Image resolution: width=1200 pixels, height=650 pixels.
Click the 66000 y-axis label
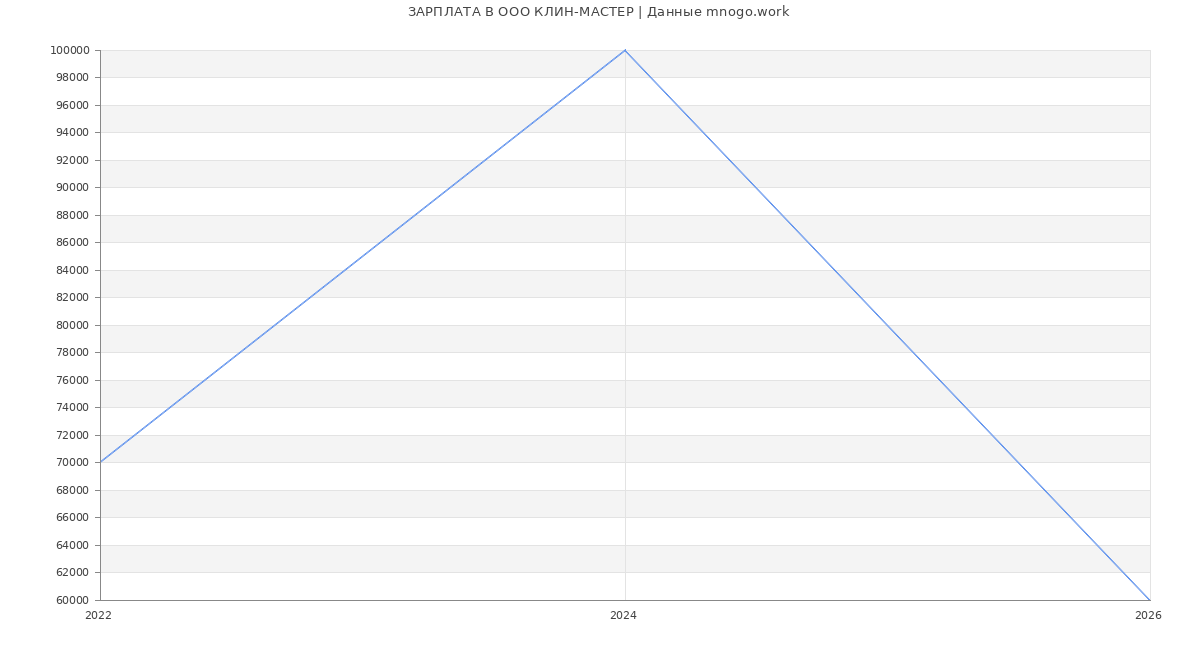pyautogui.click(x=73, y=518)
